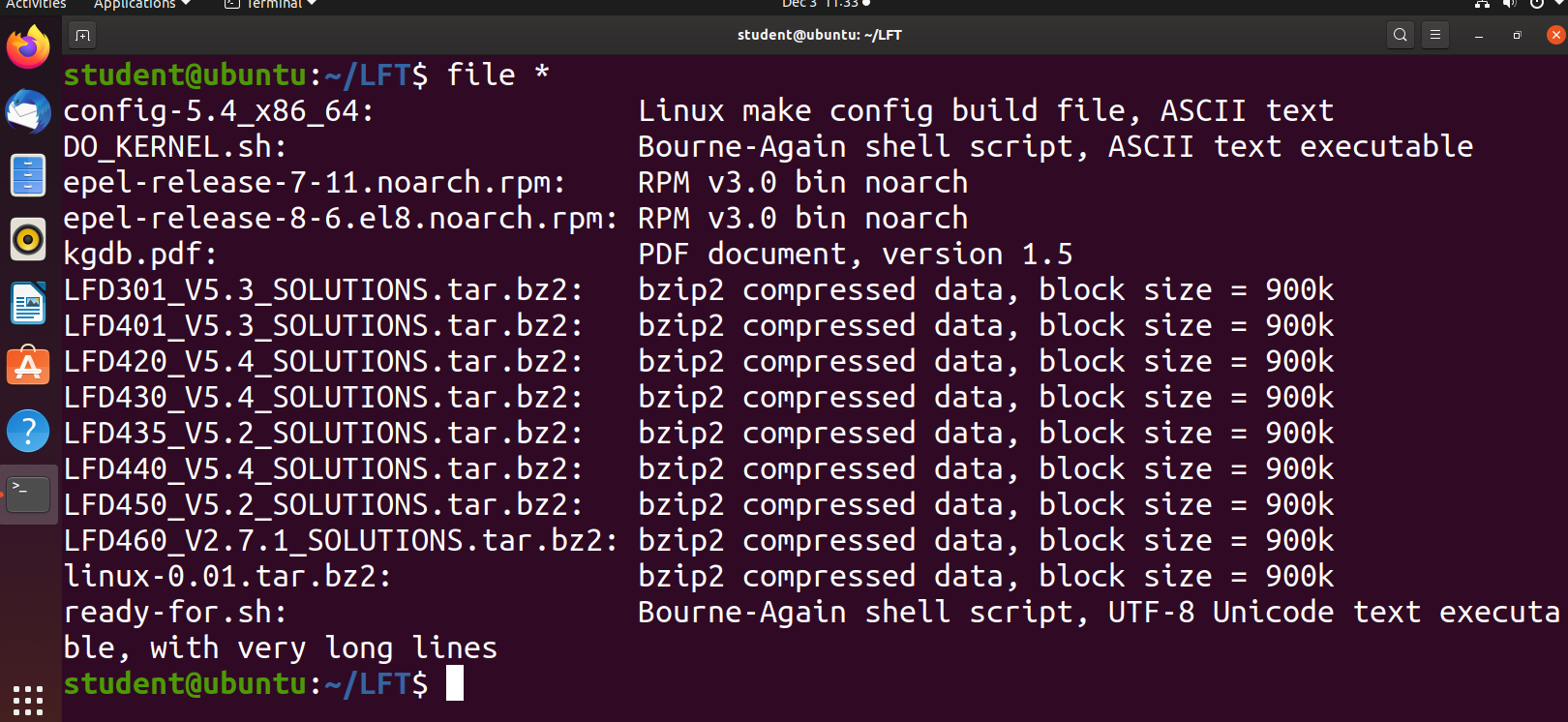This screenshot has width=1568, height=722.
Task: Select the Terminal icon in the dock
Action: tap(28, 495)
